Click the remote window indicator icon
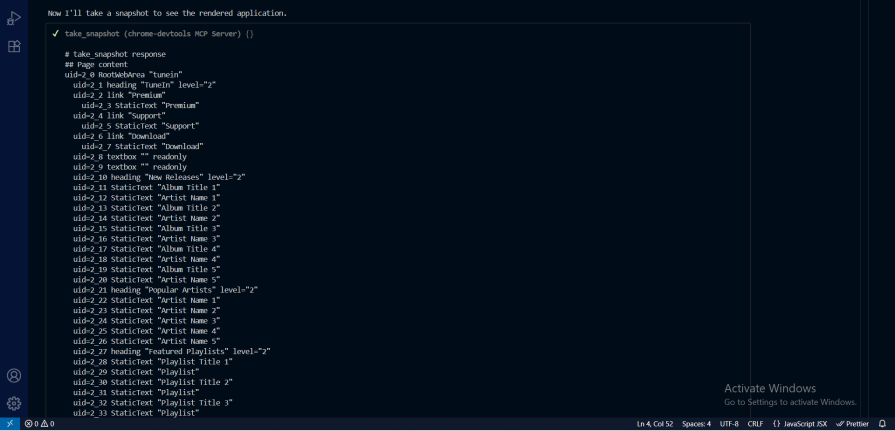This screenshot has height=431, width=895. (x=10, y=424)
